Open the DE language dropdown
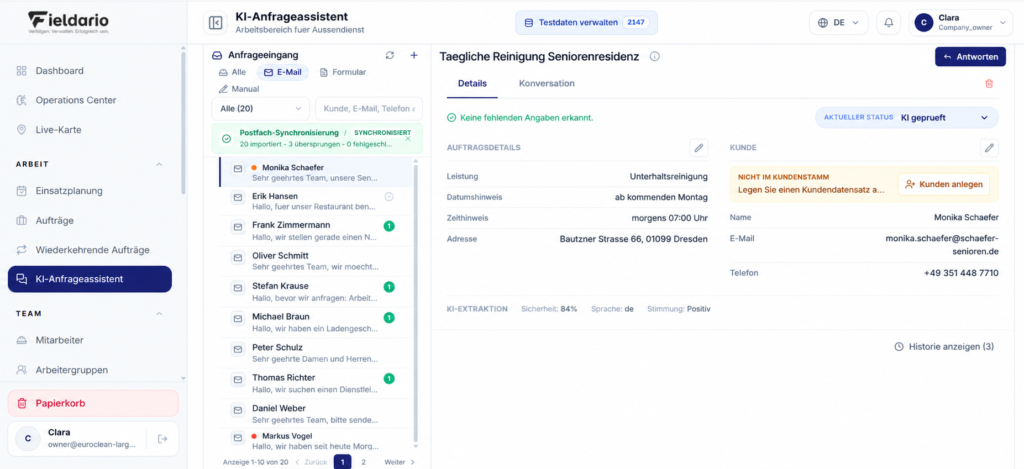Image resolution: width=1024 pixels, height=469 pixels. coord(839,22)
